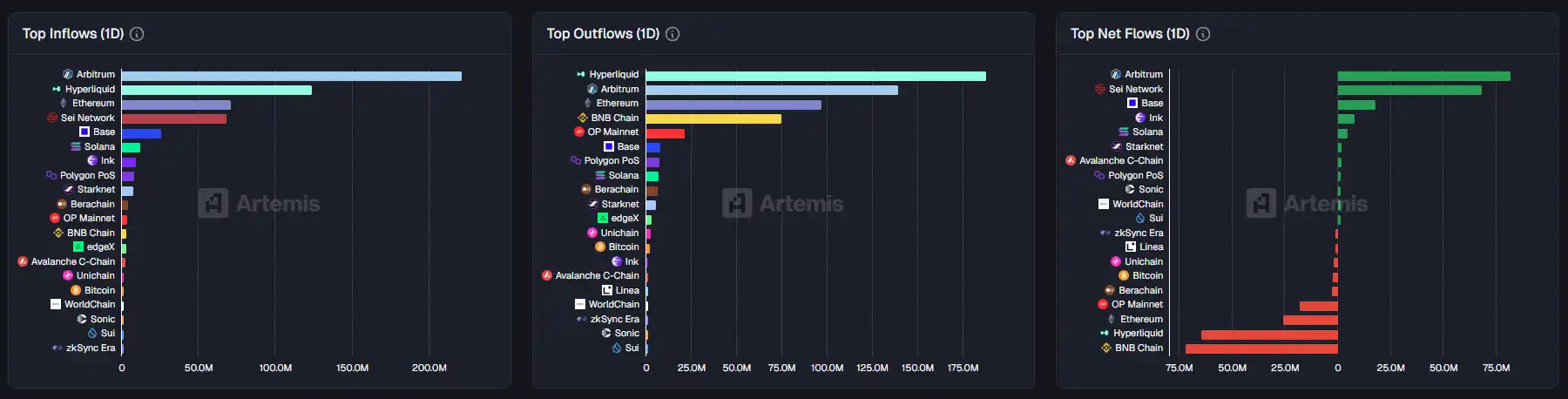
Task: Click the Hyperliquid outflow bar
Action: click(x=815, y=76)
